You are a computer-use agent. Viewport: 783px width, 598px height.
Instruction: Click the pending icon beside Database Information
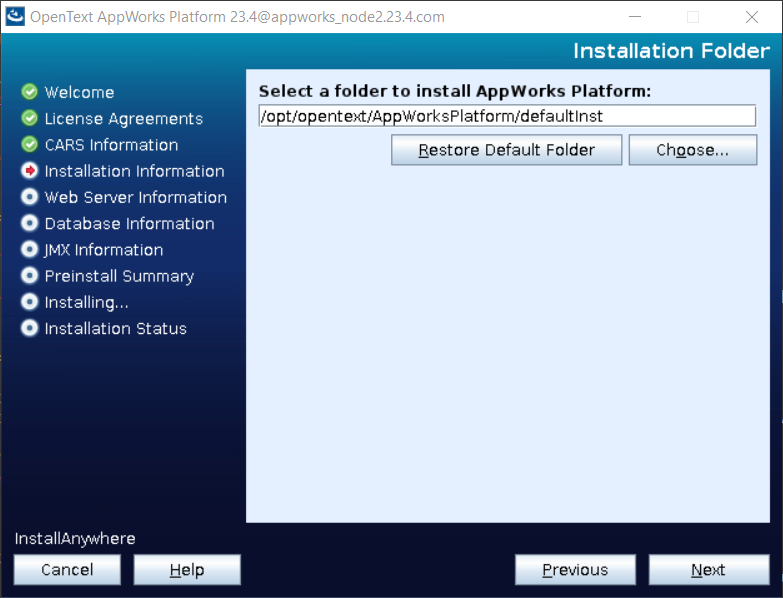[29, 223]
